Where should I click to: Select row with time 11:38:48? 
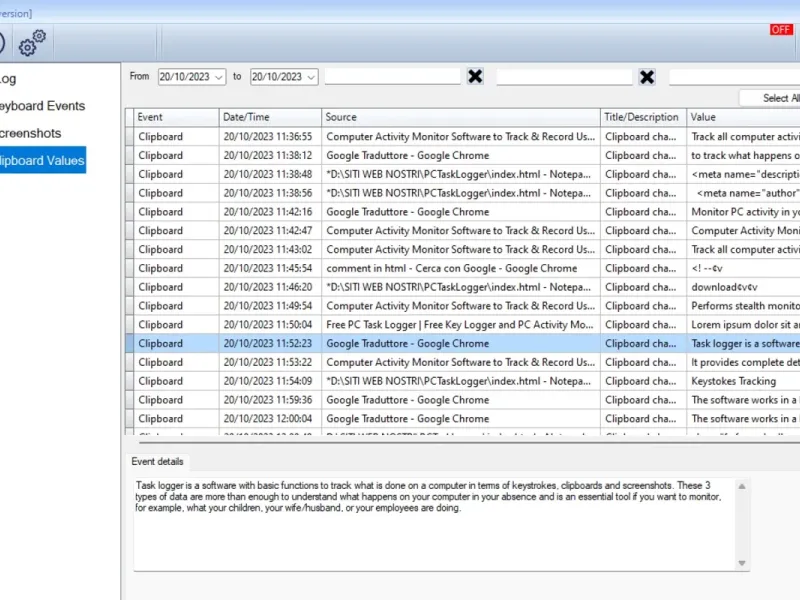click(x=463, y=174)
